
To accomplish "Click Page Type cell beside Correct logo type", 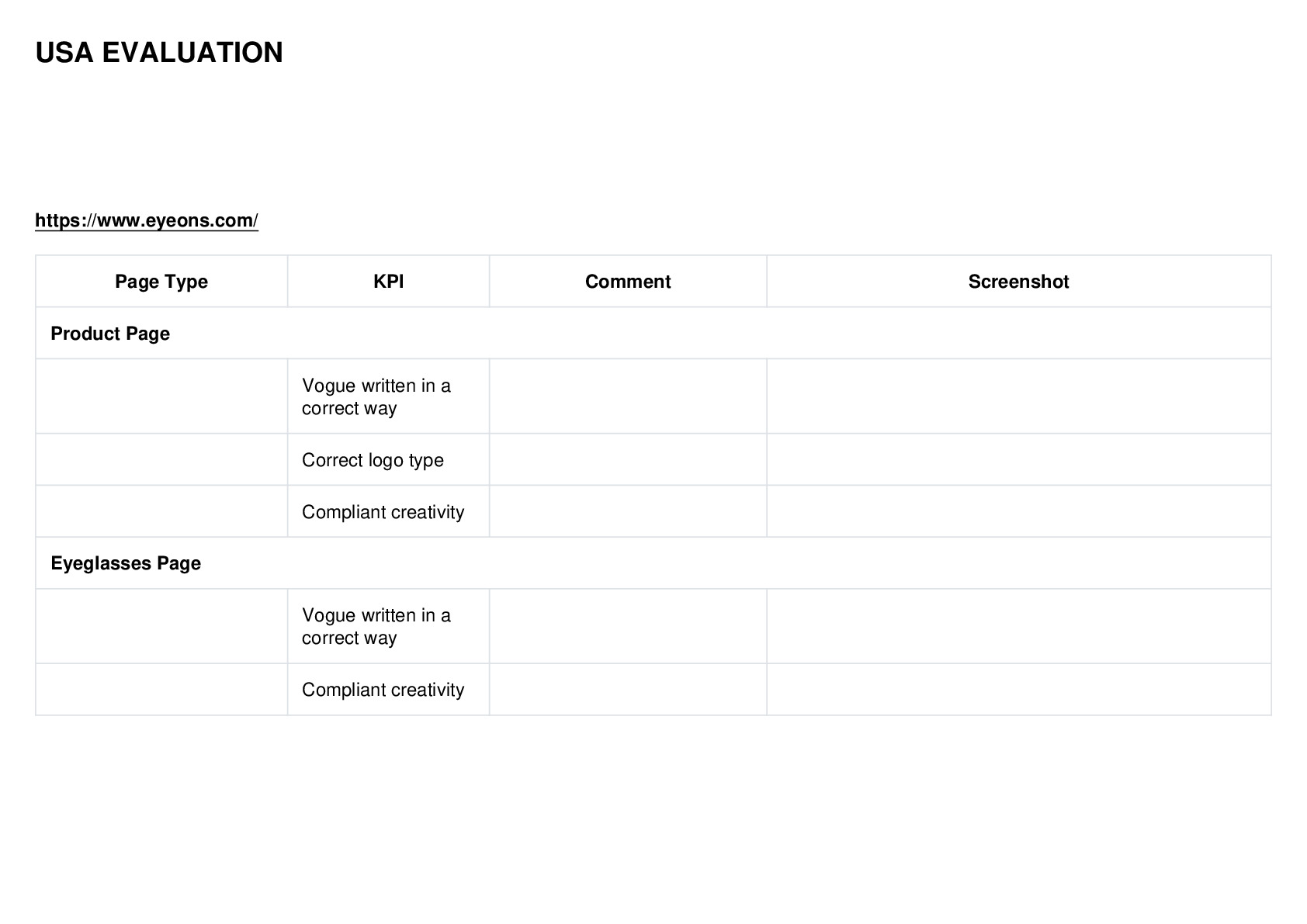I will [161, 460].
